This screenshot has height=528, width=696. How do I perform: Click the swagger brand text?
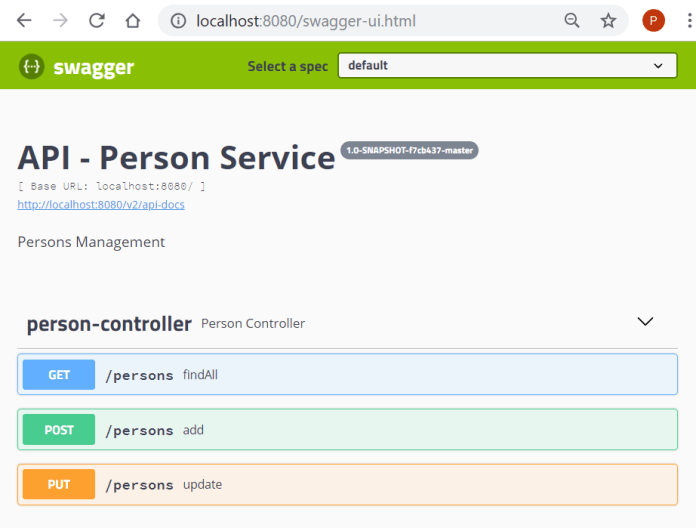click(x=94, y=67)
